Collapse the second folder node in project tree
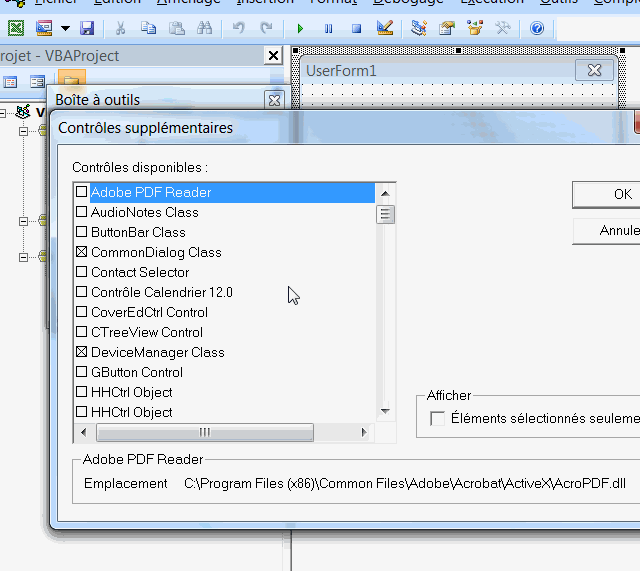 [23, 221]
